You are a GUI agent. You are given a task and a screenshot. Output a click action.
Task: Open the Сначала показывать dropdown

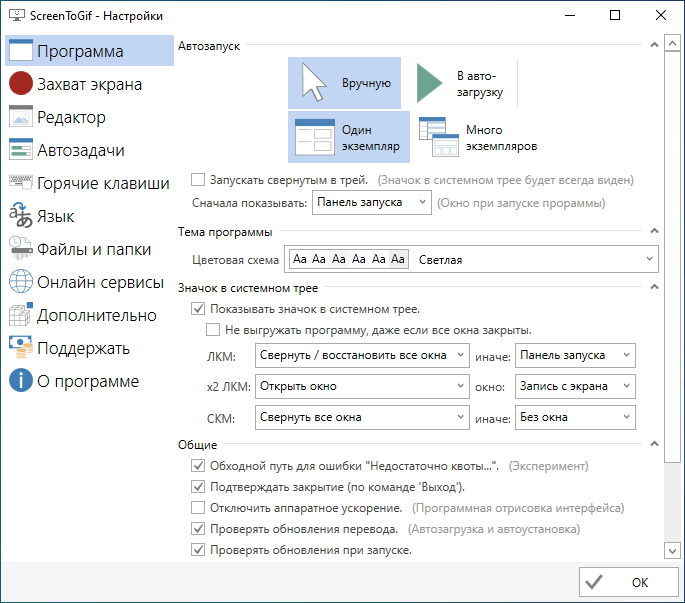371,203
